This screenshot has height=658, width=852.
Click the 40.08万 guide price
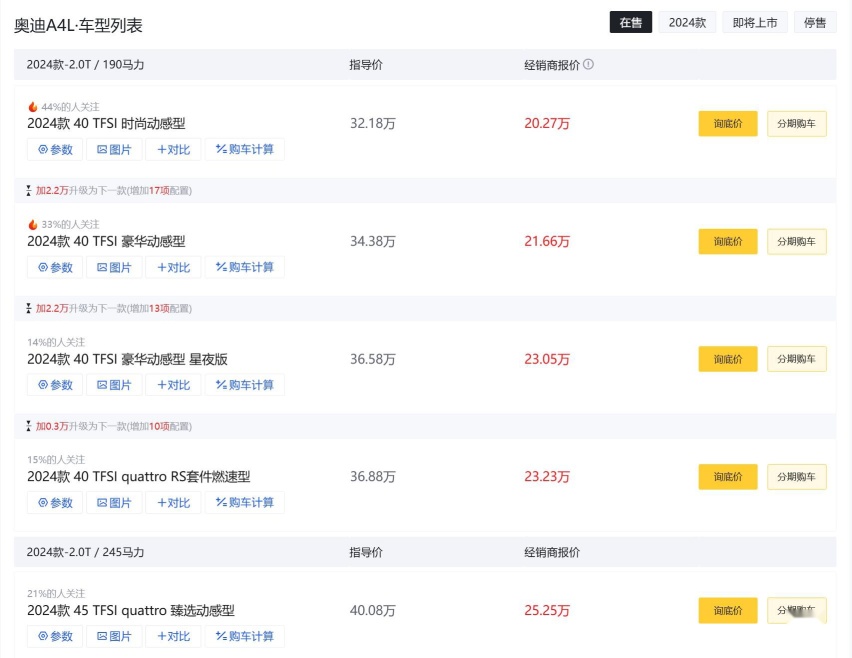(x=373, y=610)
